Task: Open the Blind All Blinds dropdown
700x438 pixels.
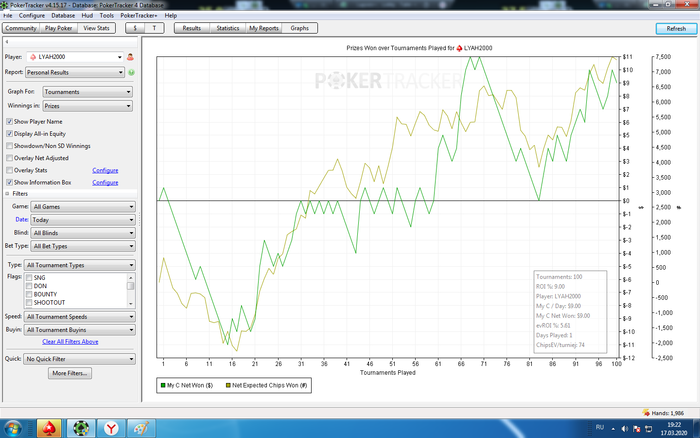Action: (83, 233)
